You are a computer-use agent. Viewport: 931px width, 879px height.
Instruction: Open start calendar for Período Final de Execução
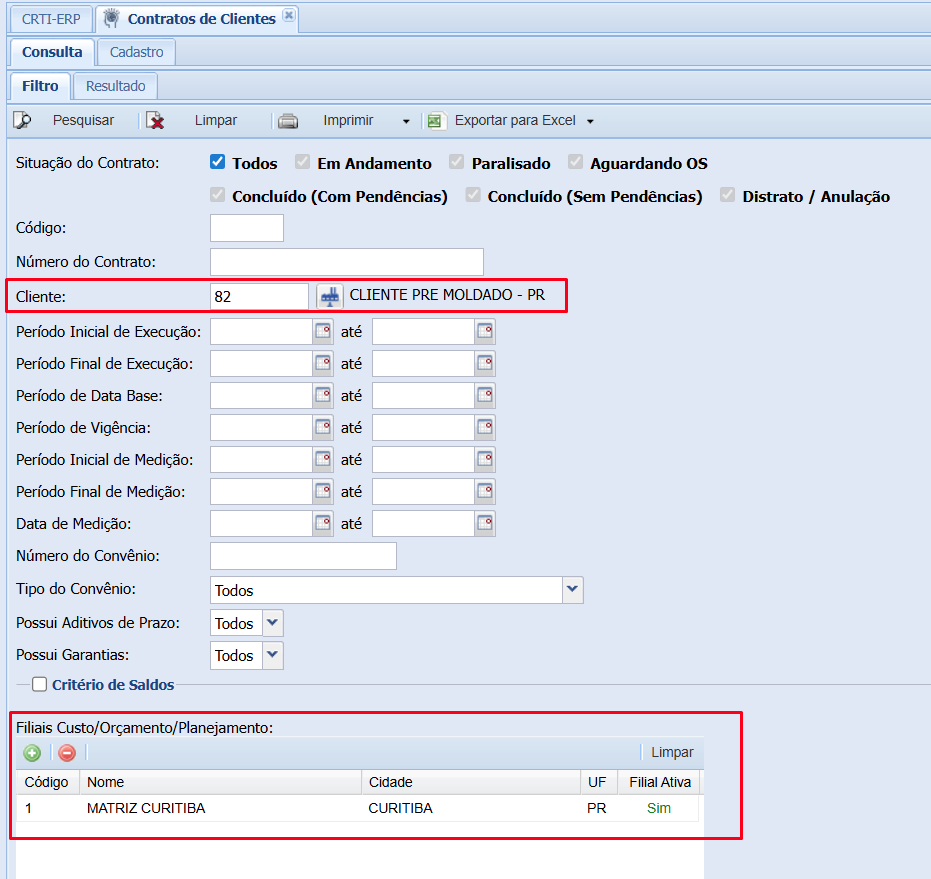click(x=323, y=363)
